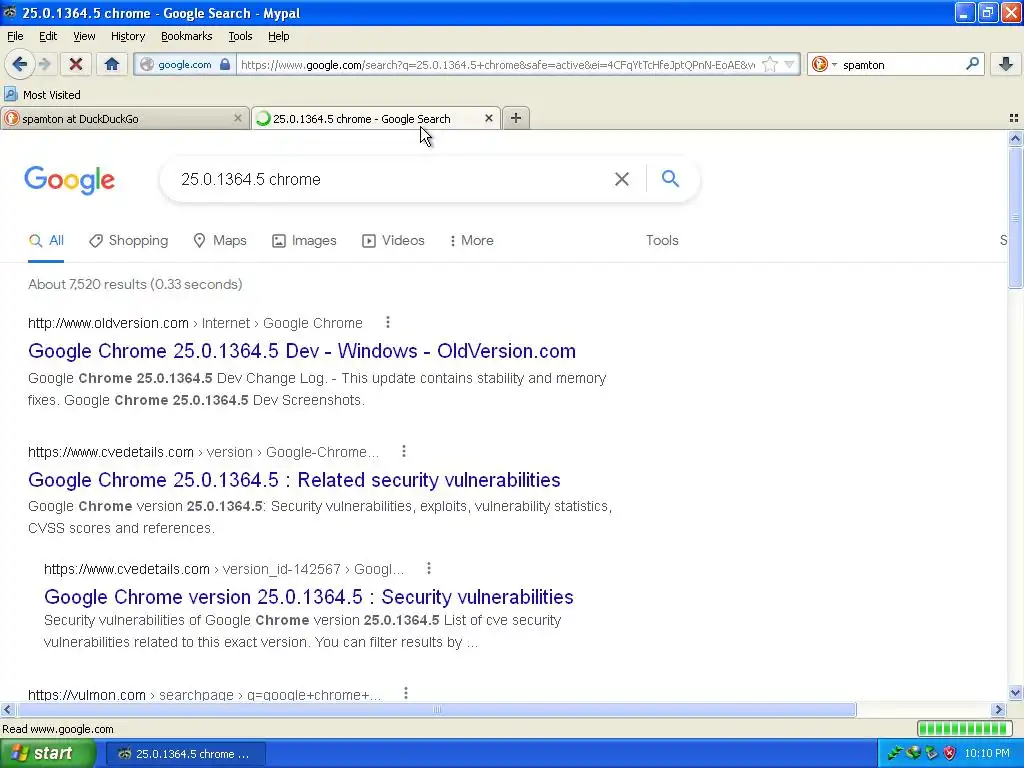The image size is (1024, 768).
Task: Click the horizontal scrollbar right arrow
Action: point(998,709)
